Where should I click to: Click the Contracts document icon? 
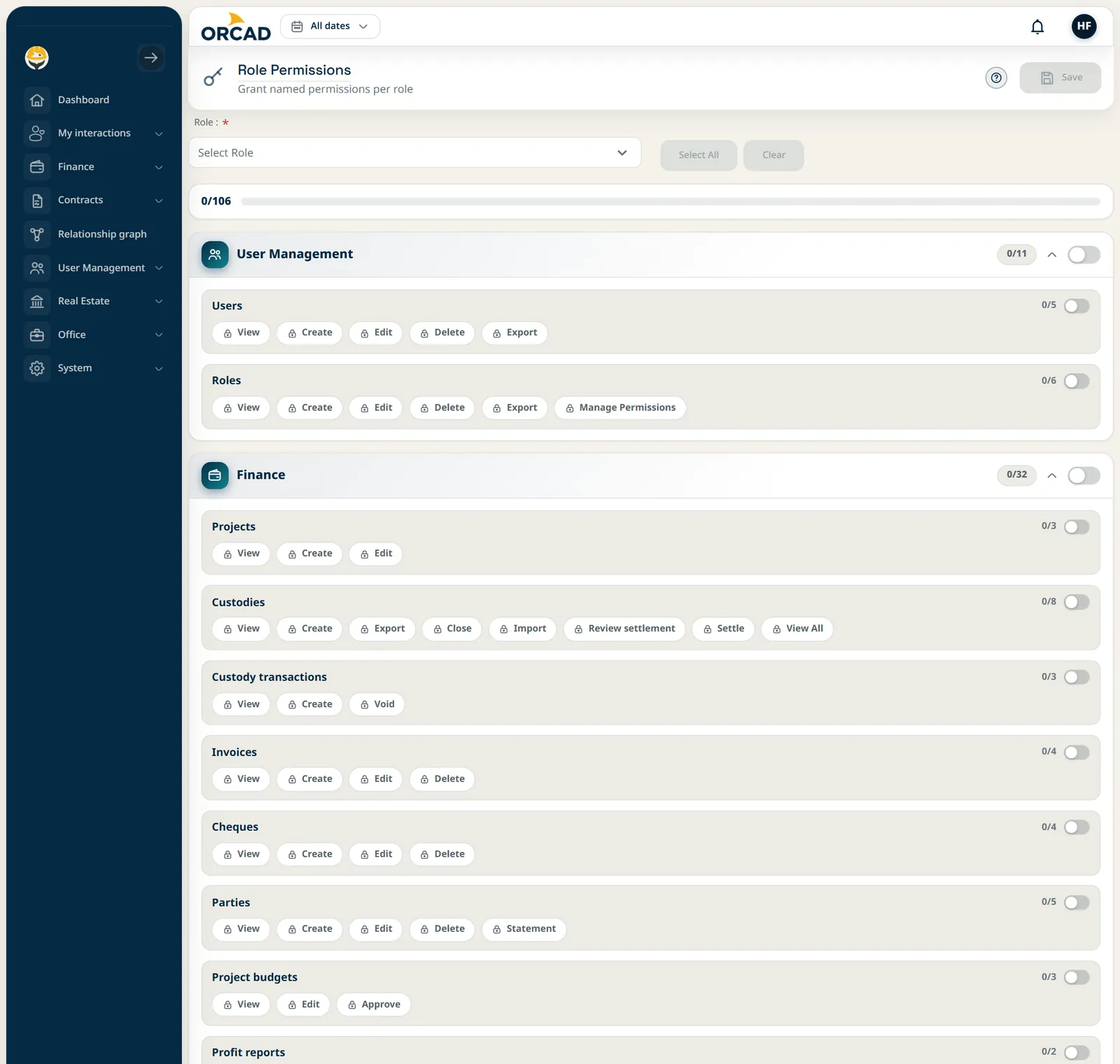point(37,200)
